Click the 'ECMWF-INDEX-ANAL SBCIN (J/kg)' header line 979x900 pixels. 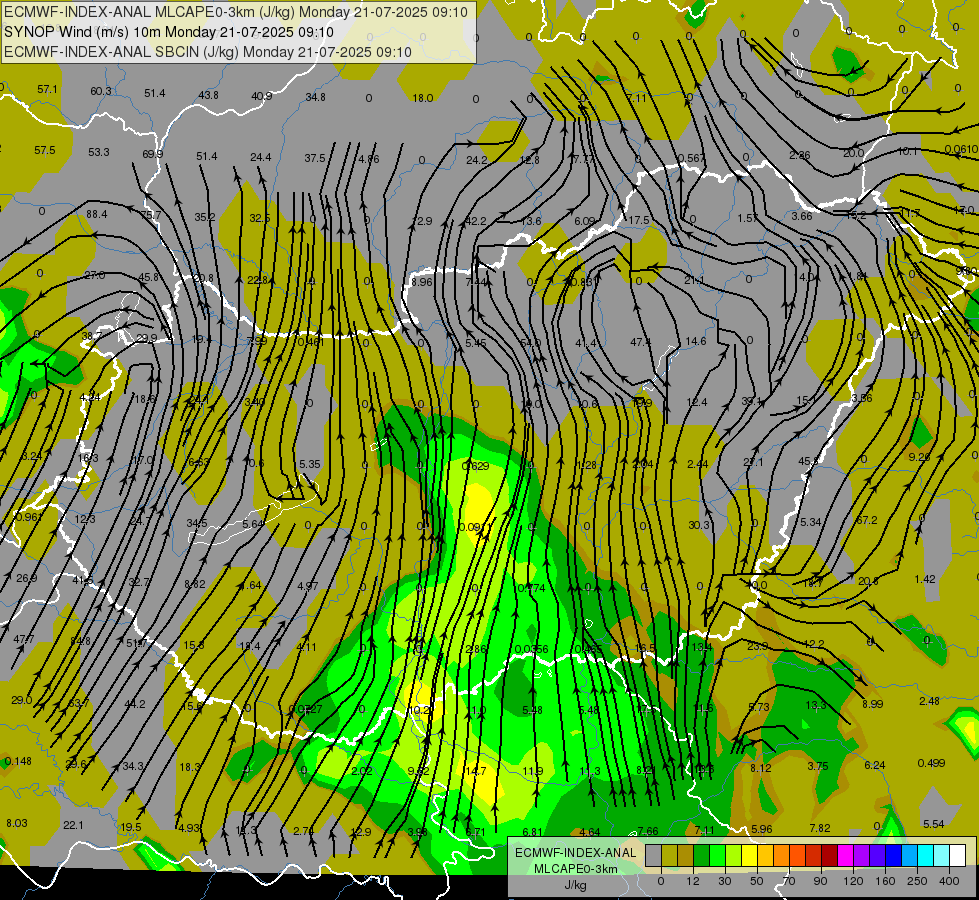pos(208,52)
